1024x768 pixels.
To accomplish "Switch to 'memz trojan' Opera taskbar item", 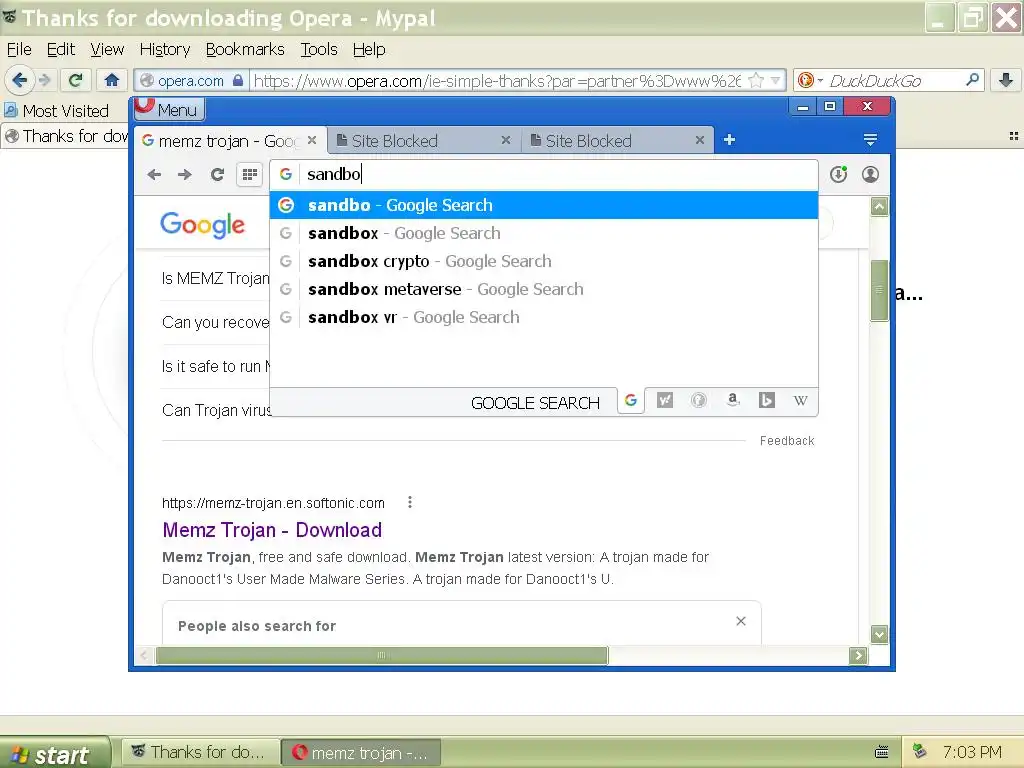I will 360,753.
